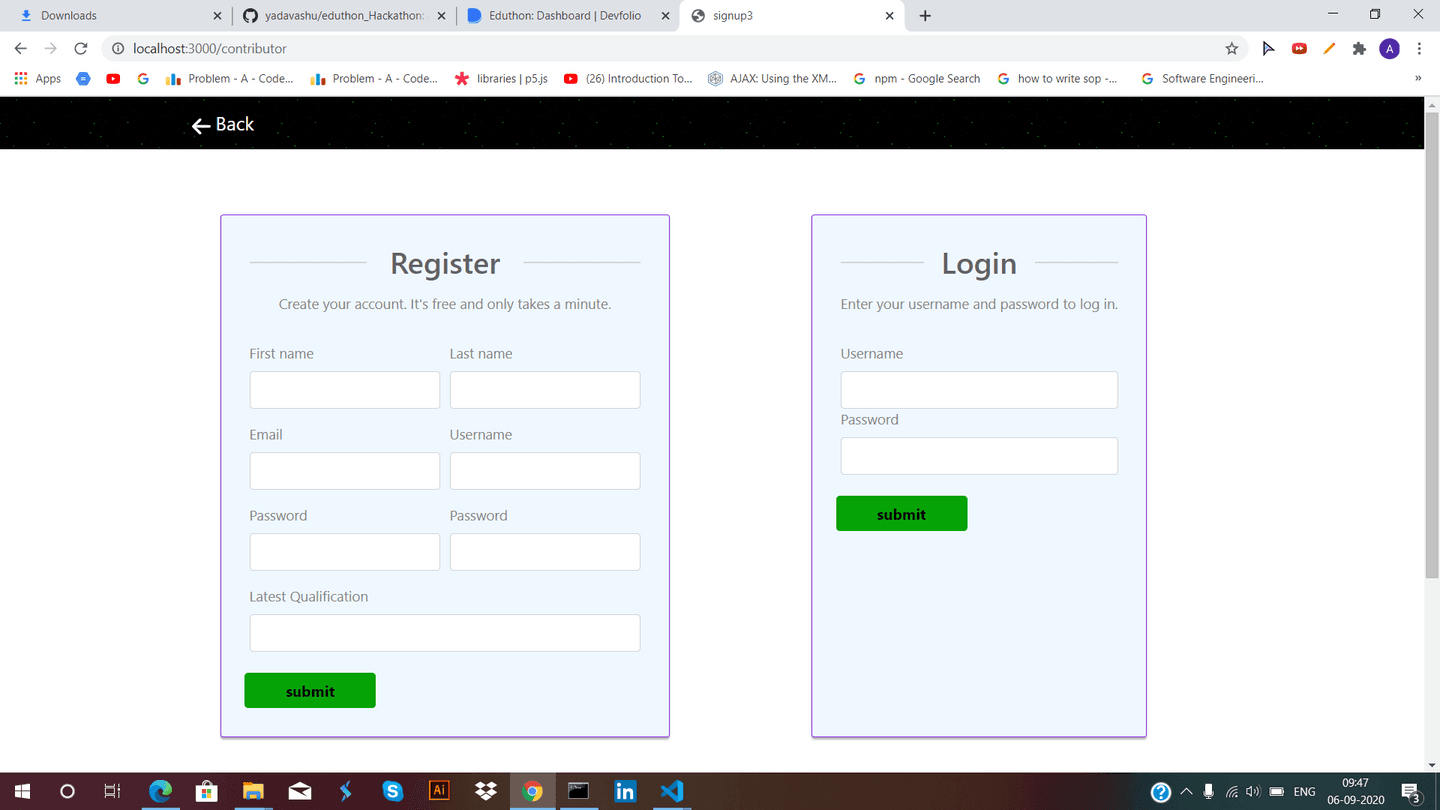
Task: Open the Chrome three-dot menu
Action: coord(1419,48)
